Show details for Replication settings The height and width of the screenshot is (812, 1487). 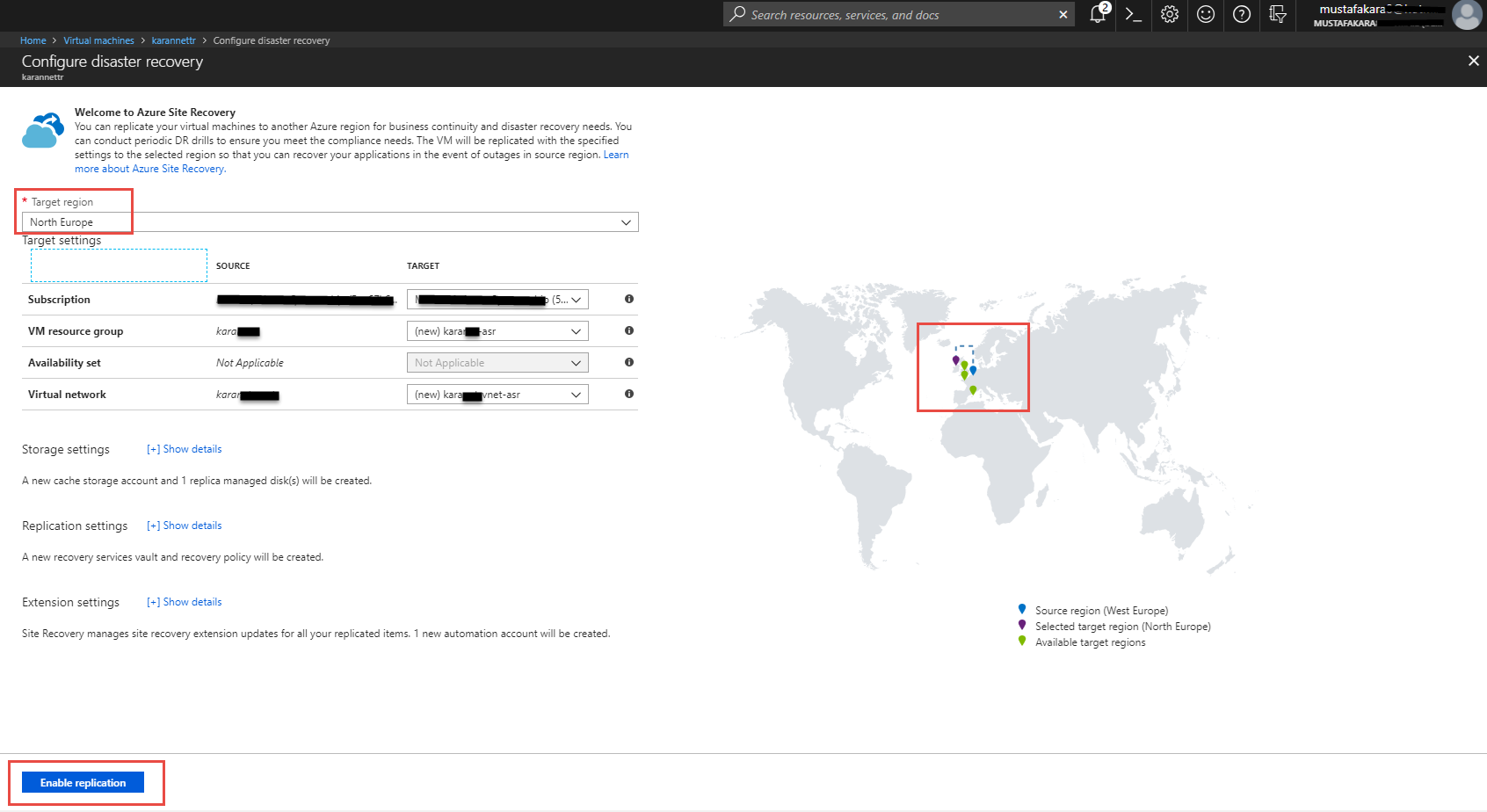(185, 526)
